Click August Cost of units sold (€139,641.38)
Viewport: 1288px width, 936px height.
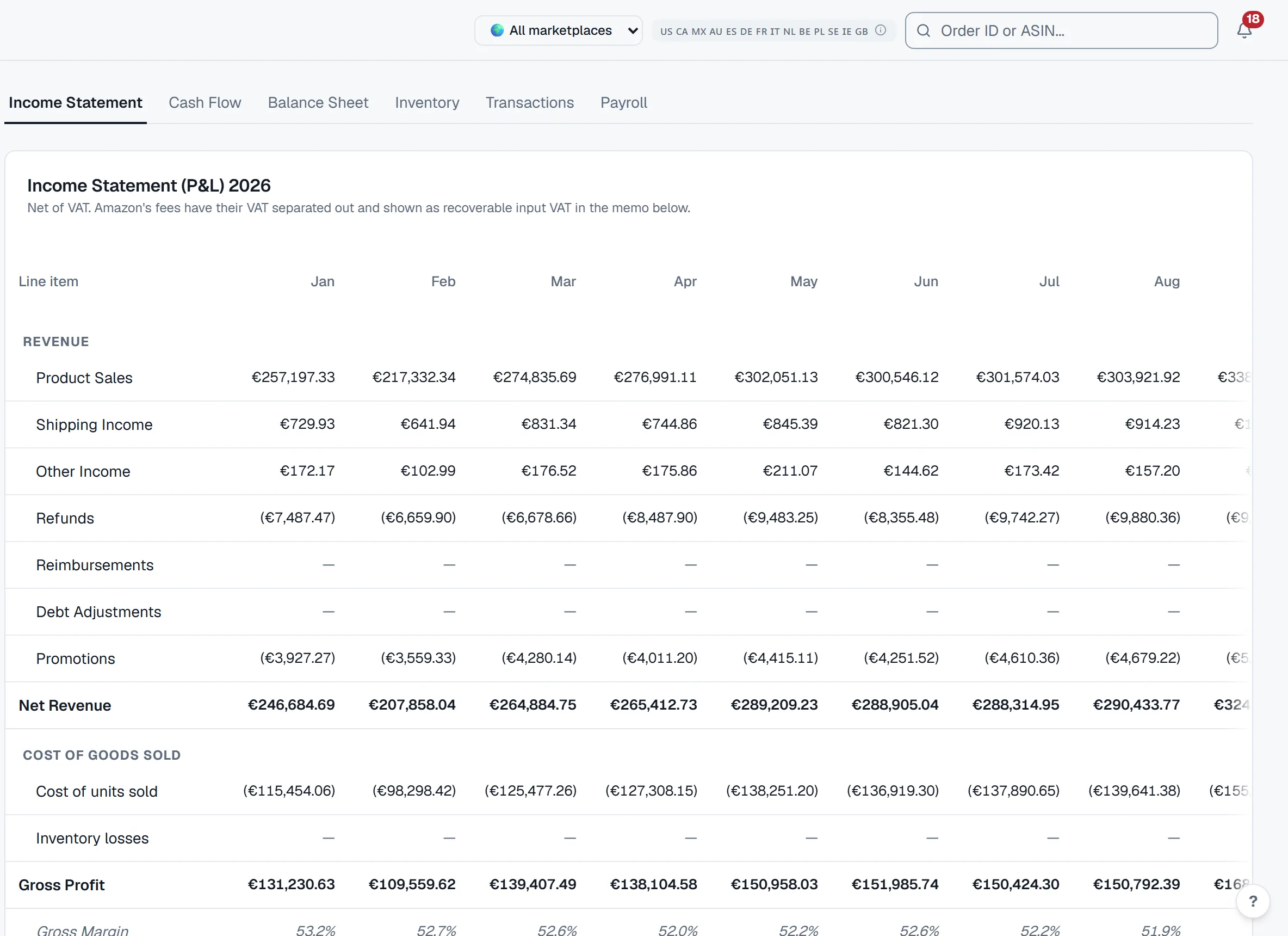click(1134, 791)
